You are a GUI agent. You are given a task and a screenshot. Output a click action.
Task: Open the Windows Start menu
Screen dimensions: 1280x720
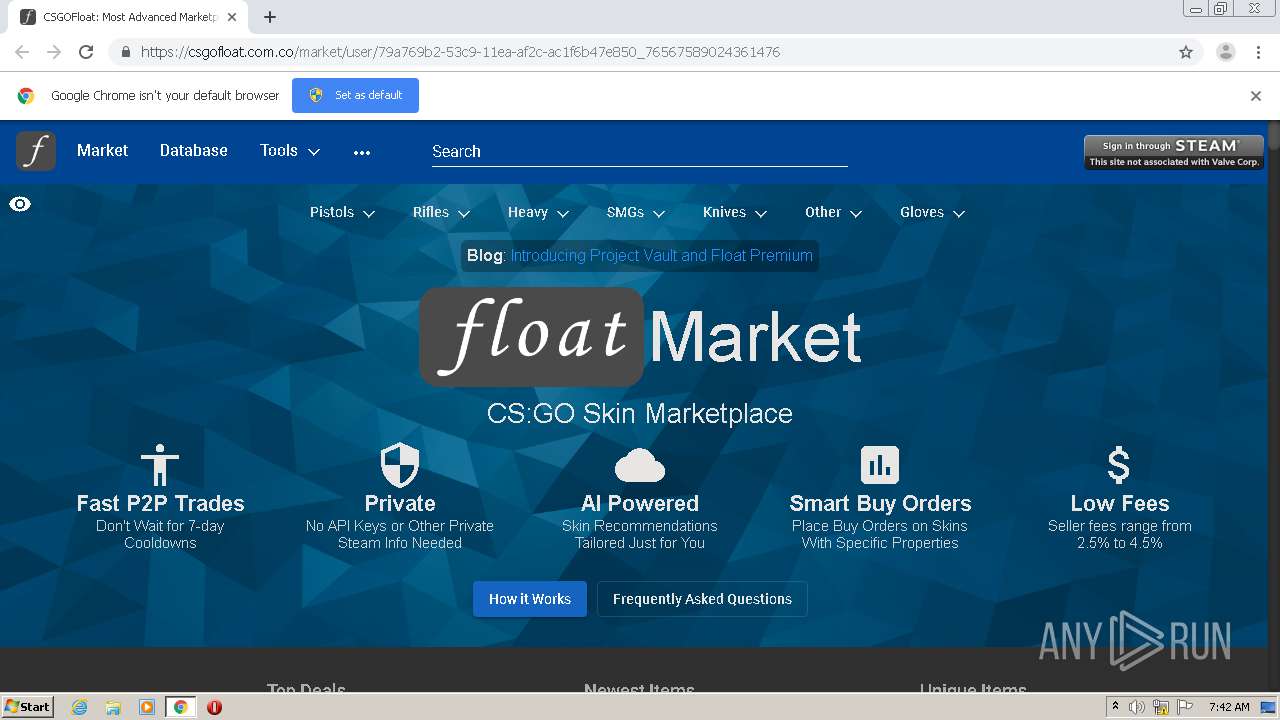pyautogui.click(x=27, y=707)
